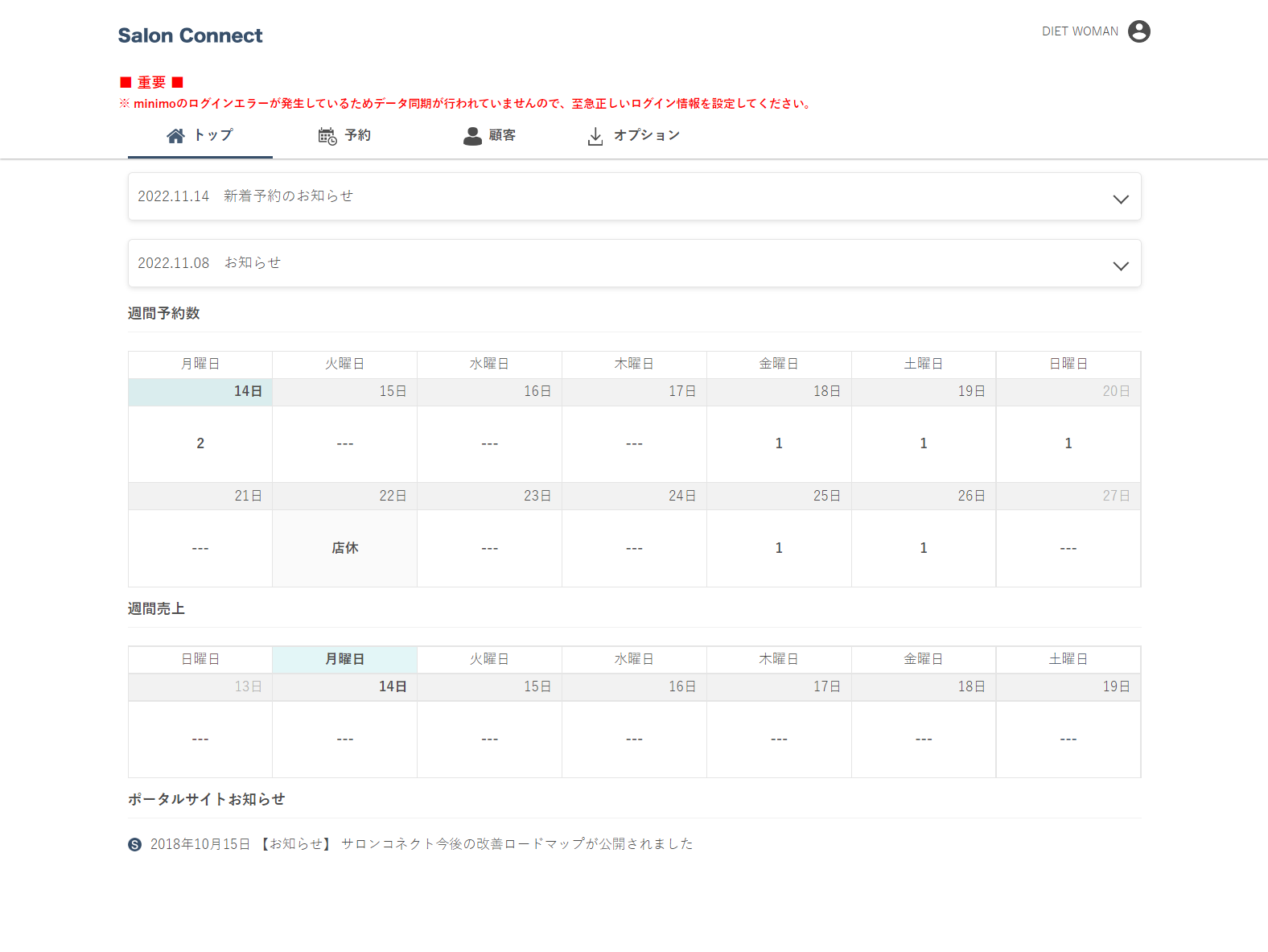Click the download options icon
1268x952 pixels.
pyautogui.click(x=595, y=136)
